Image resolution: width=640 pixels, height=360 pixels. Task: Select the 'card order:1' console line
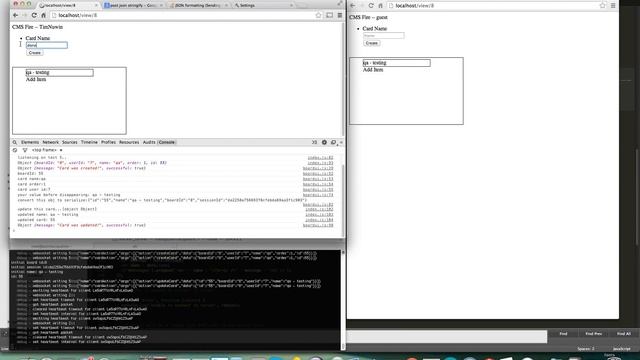click(31, 184)
